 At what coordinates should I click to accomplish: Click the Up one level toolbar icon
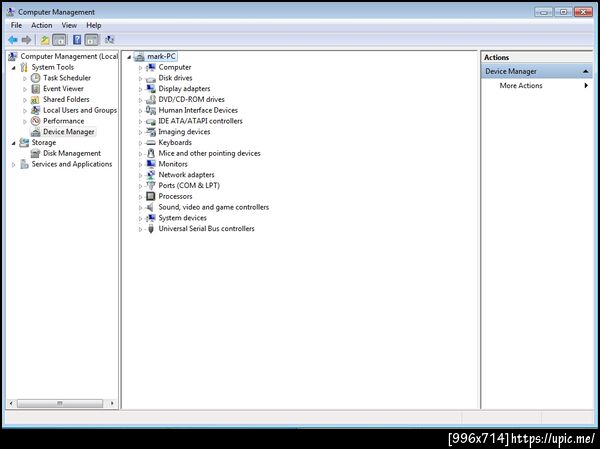coord(45,40)
